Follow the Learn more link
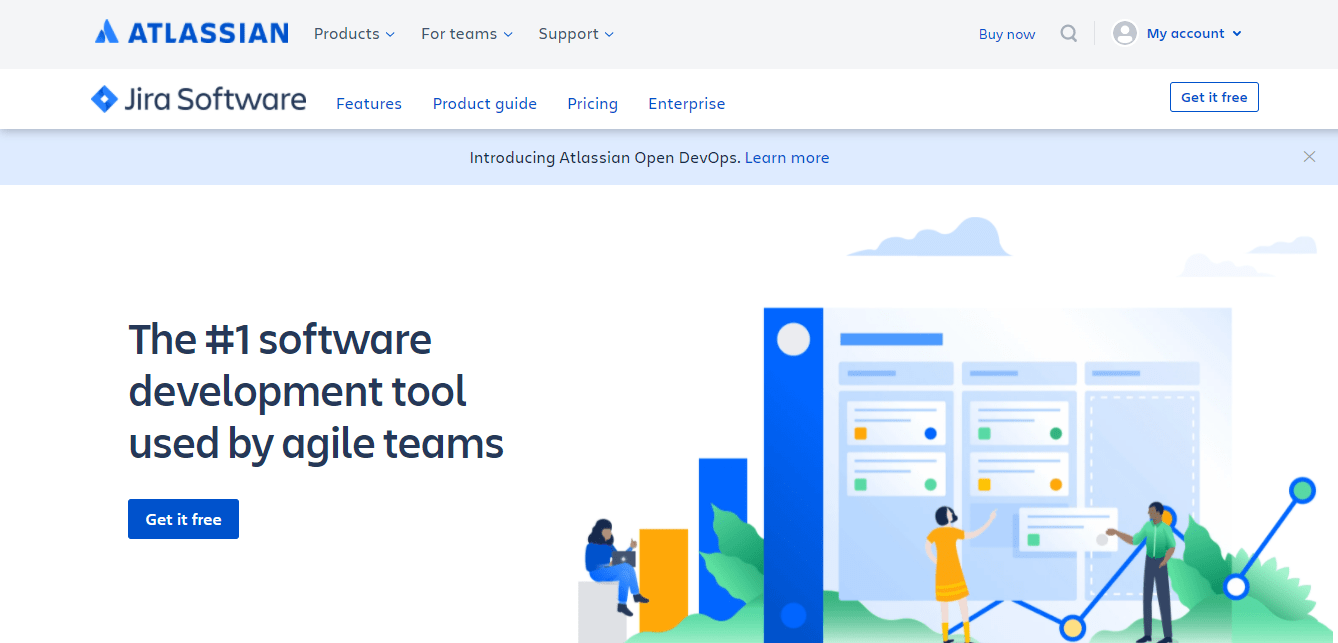 click(x=787, y=157)
